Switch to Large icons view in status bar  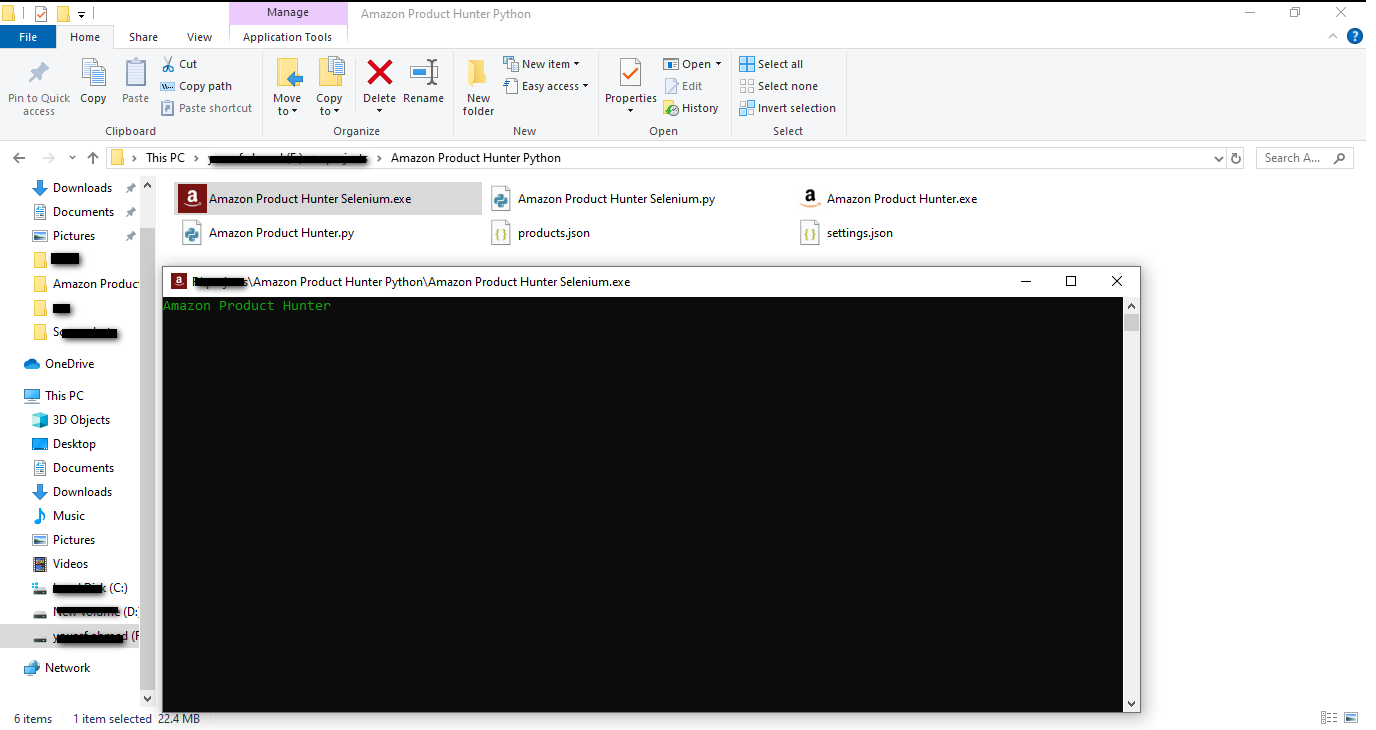click(x=1351, y=718)
